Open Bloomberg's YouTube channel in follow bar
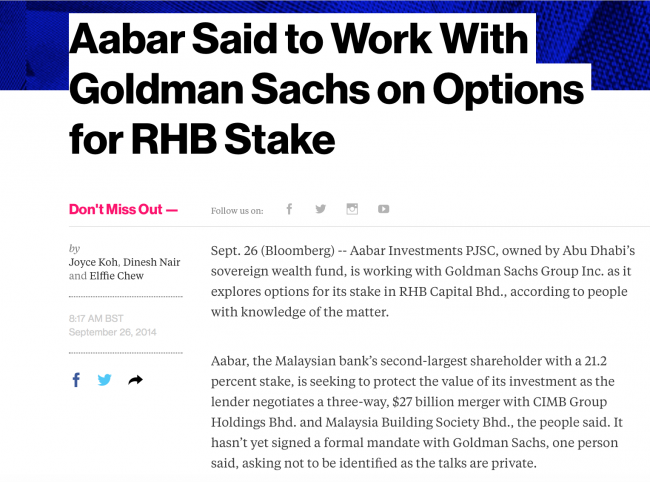This screenshot has height=482, width=650. tap(383, 209)
